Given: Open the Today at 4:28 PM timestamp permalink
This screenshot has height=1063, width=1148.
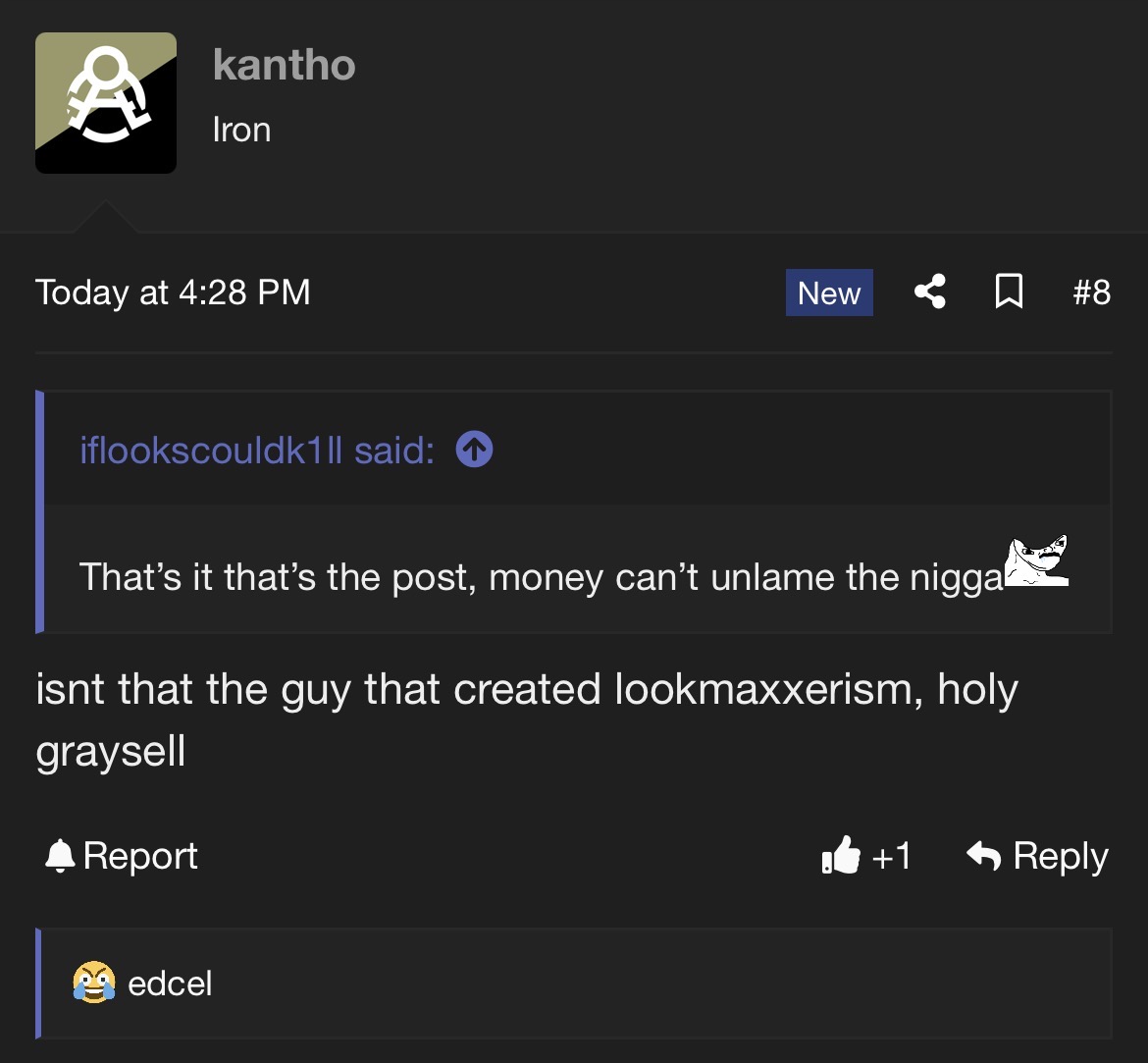Looking at the screenshot, I should (173, 292).
